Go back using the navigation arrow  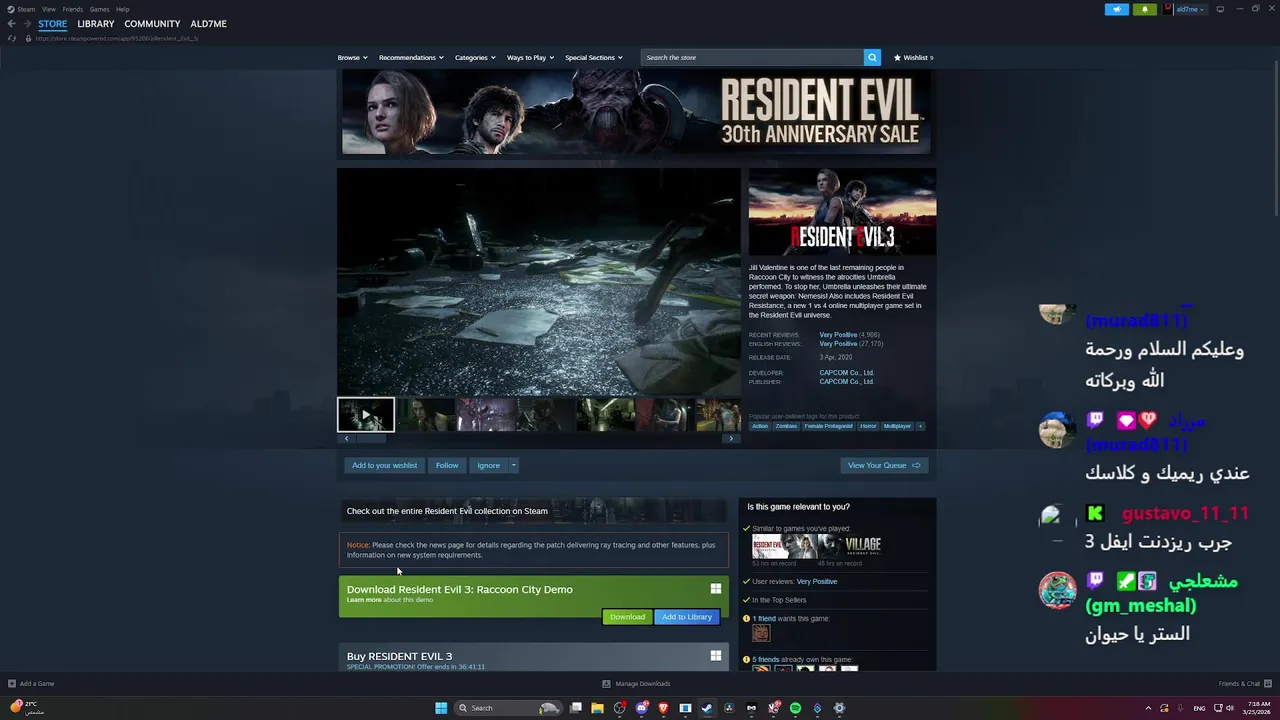(11, 24)
